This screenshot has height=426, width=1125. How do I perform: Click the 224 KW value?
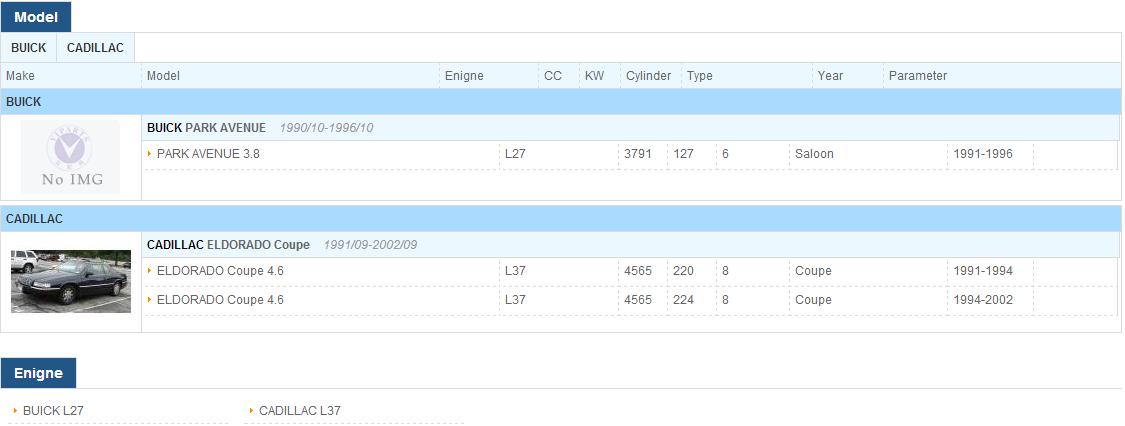pyautogui.click(x=684, y=300)
